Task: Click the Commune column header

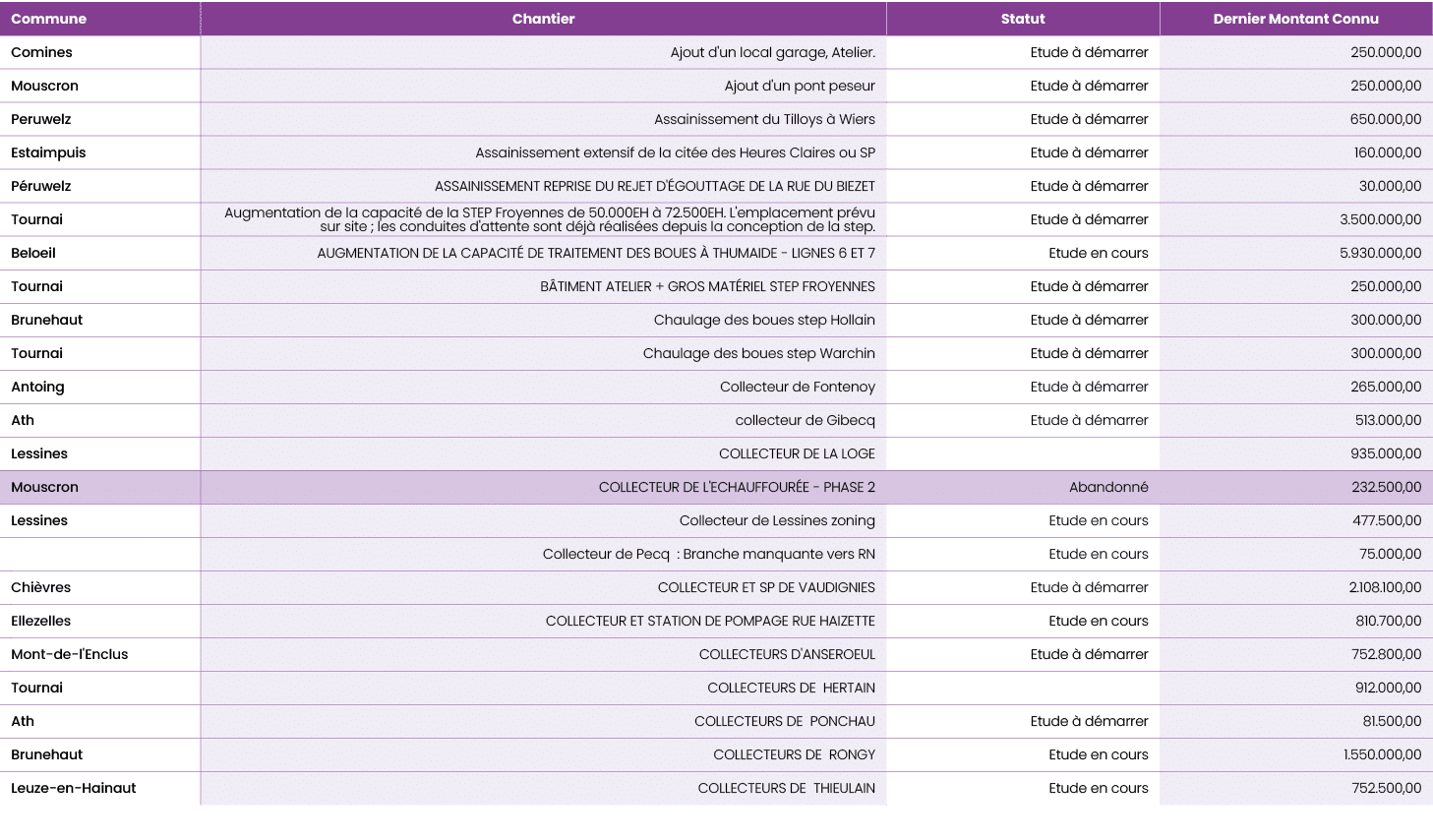Action: [49, 19]
